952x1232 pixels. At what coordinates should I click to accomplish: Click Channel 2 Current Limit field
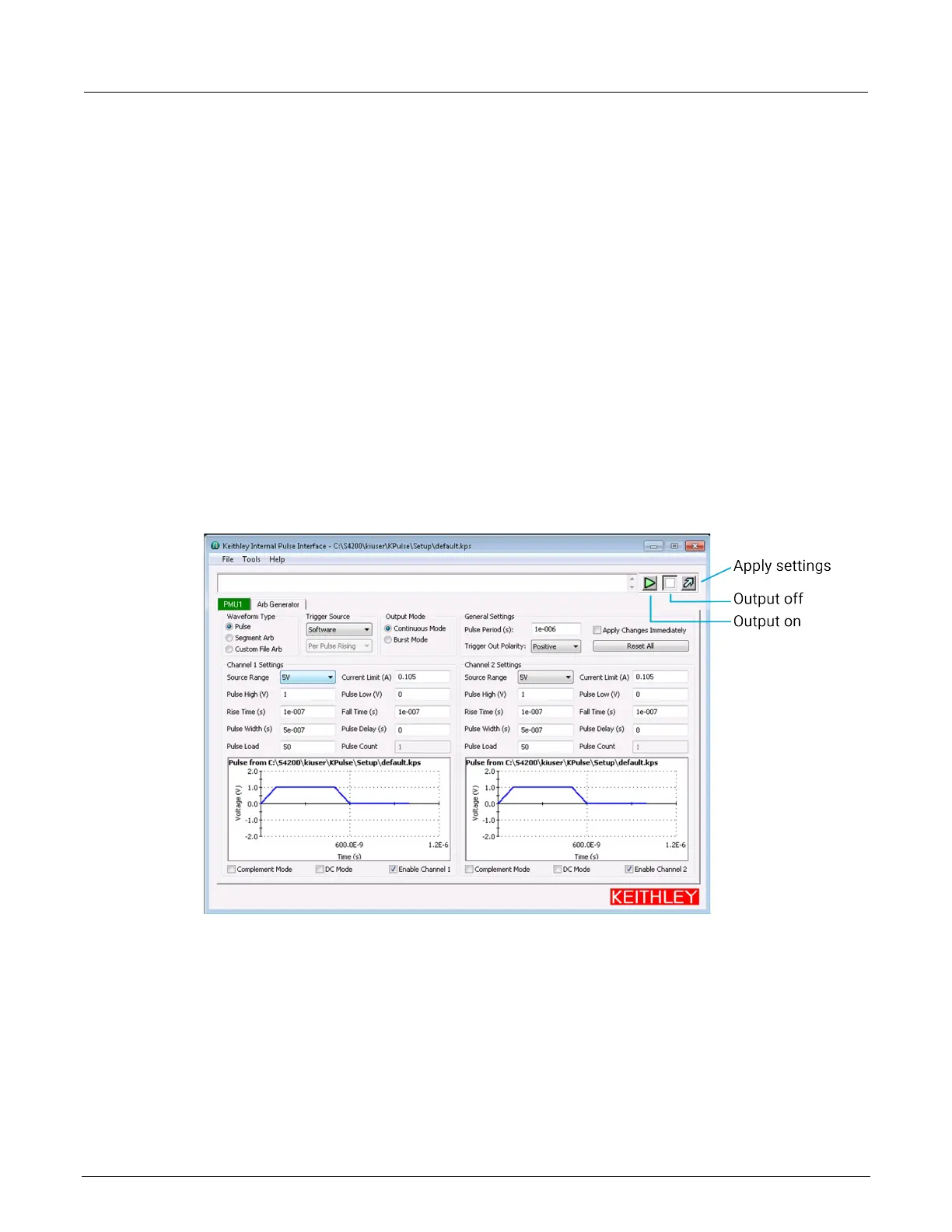coord(661,677)
